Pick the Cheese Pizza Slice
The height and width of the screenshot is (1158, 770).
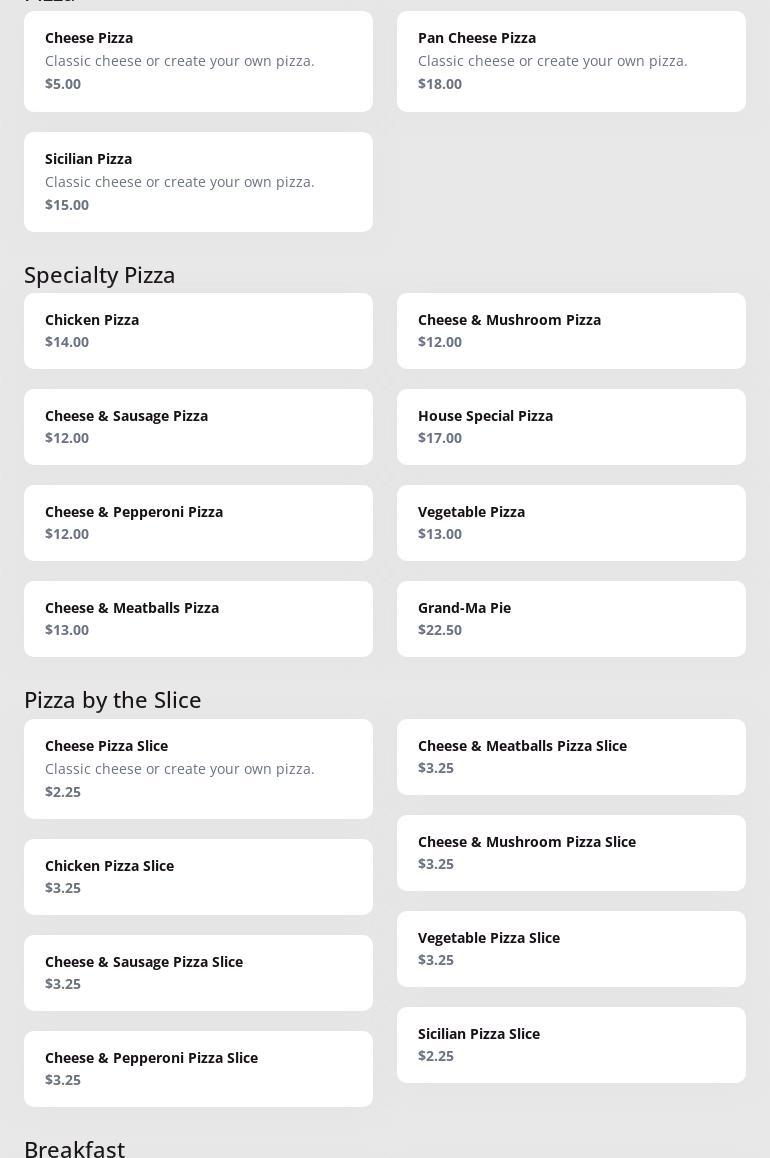coord(198,769)
